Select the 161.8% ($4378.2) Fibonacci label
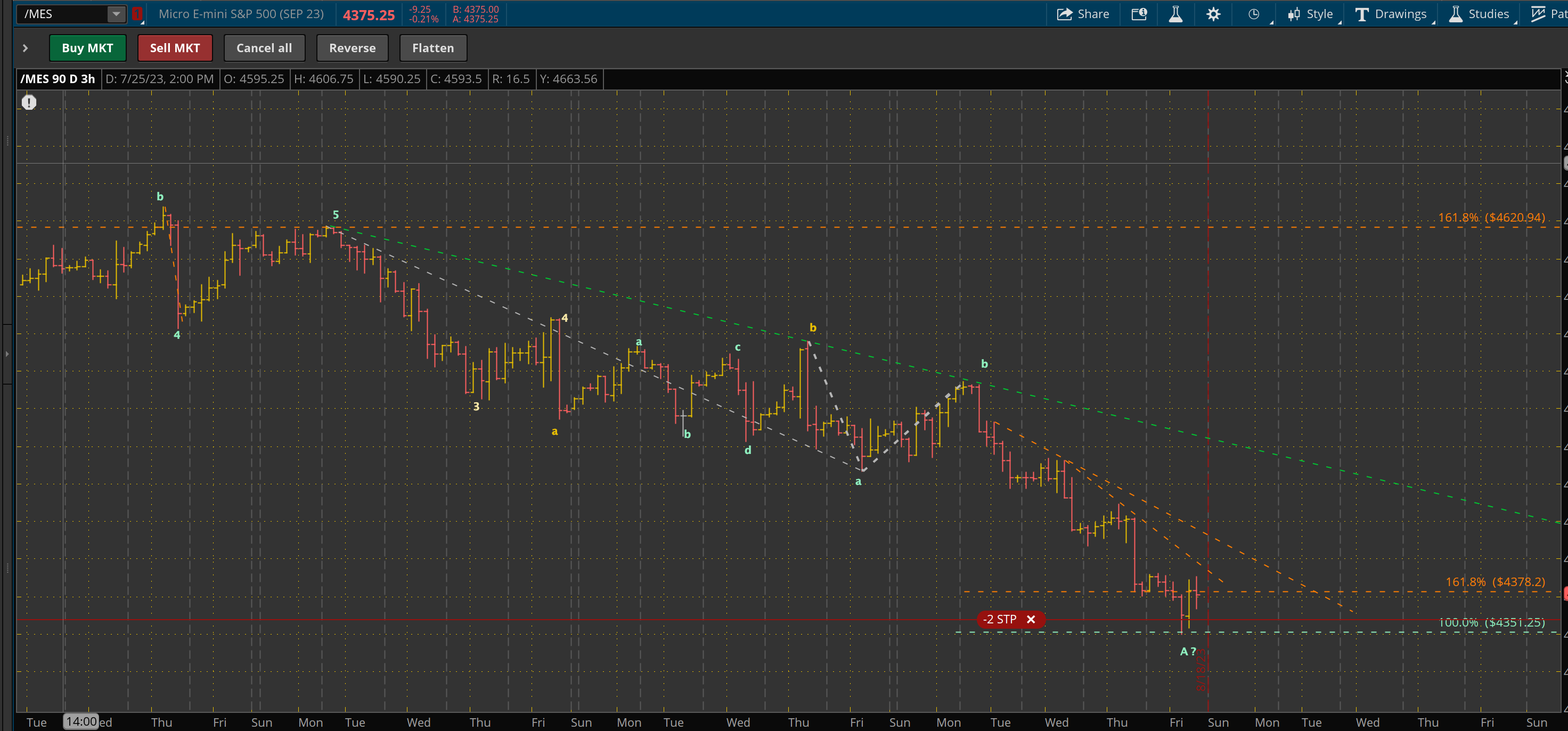The height and width of the screenshot is (731, 1568). tap(1495, 582)
